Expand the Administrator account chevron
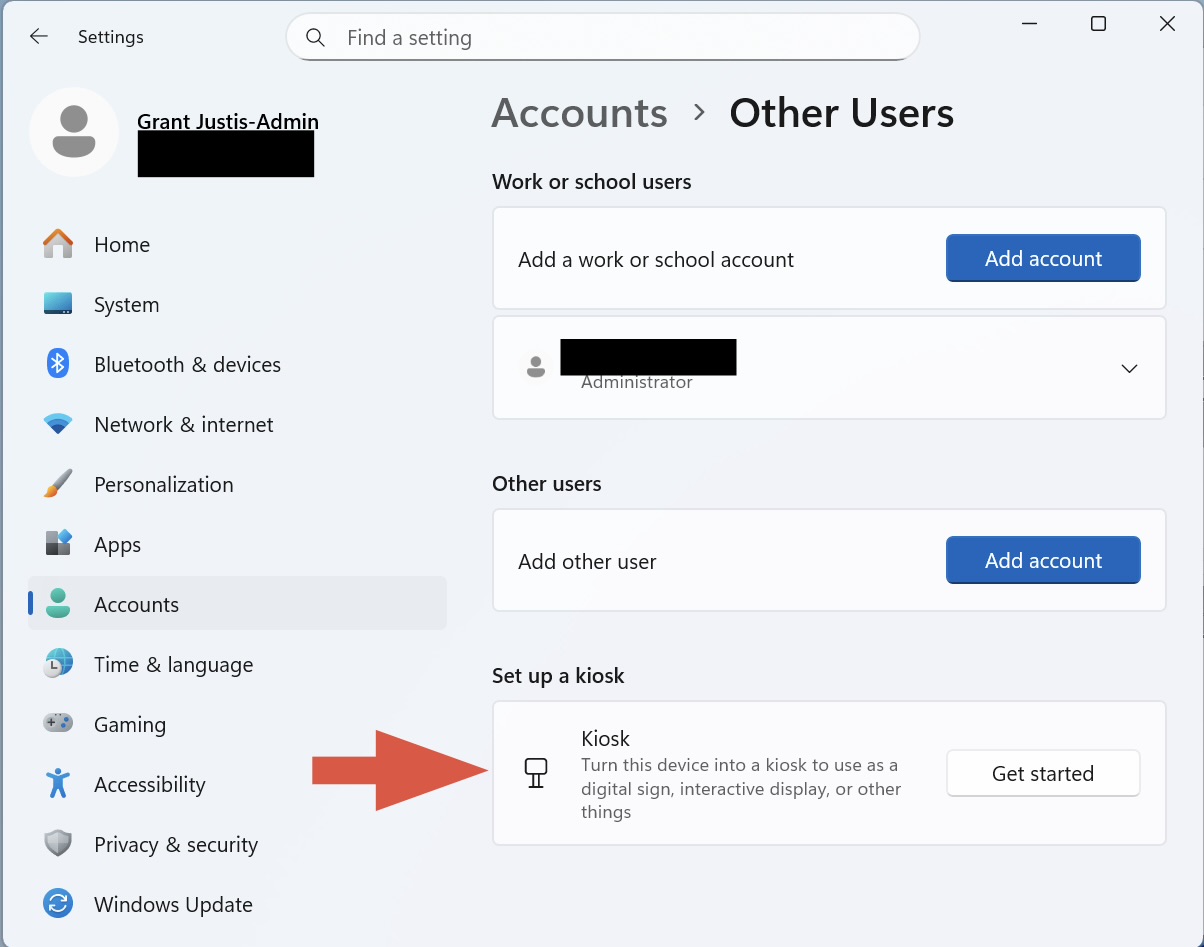 [x=1129, y=368]
